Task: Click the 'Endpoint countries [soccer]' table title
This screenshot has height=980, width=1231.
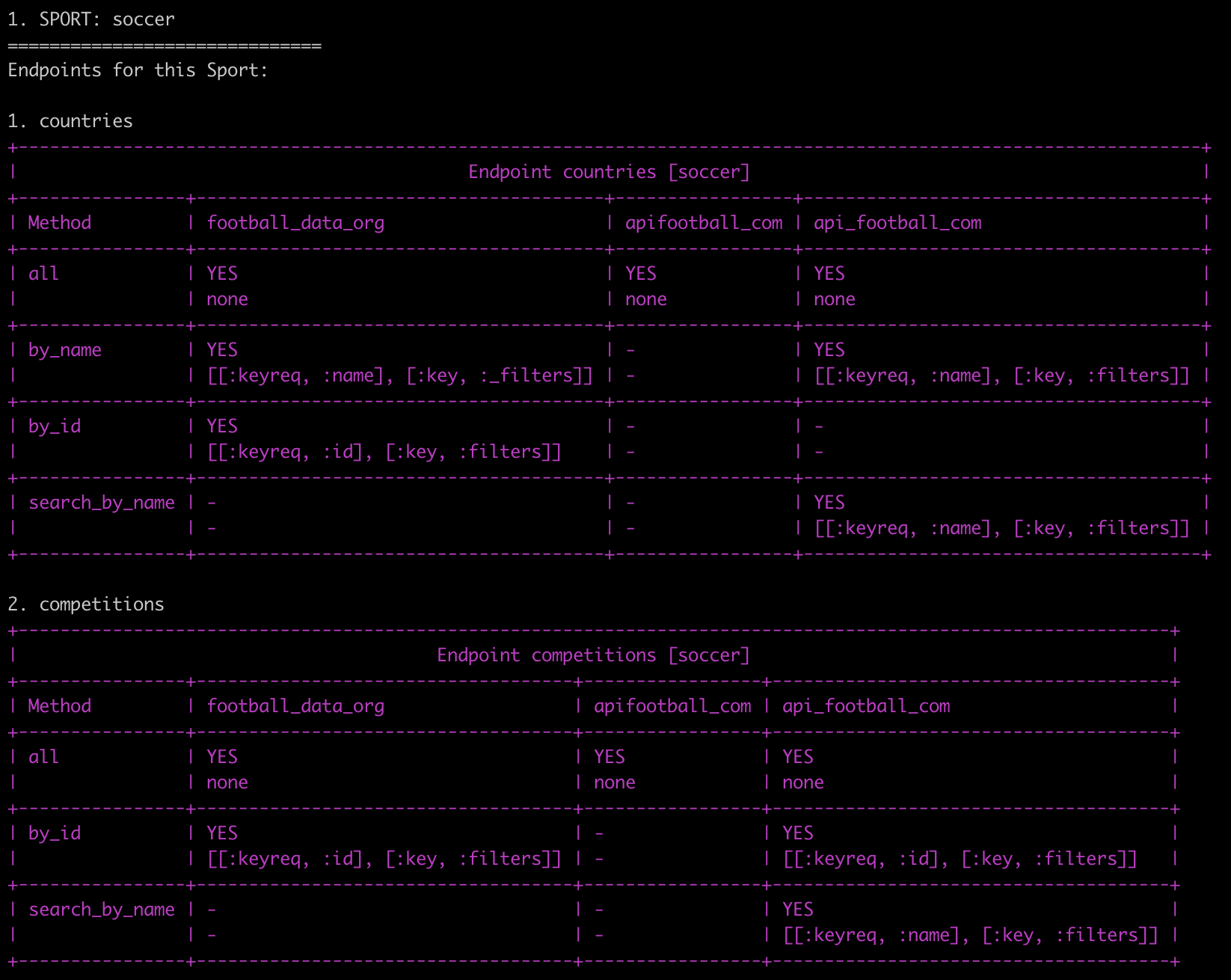Action: [x=609, y=172]
